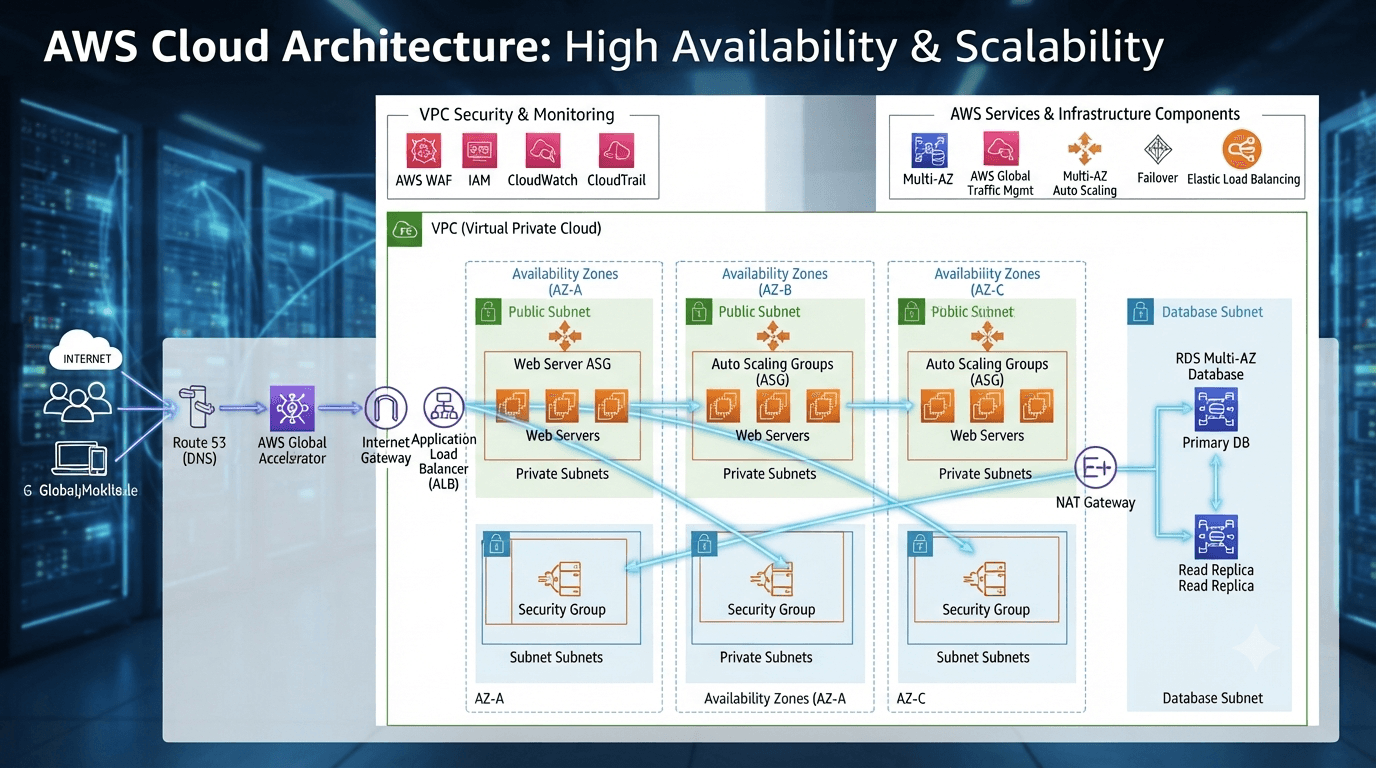
Task: Click the Database Subnet lock icon
Action: pyautogui.click(x=1139, y=312)
